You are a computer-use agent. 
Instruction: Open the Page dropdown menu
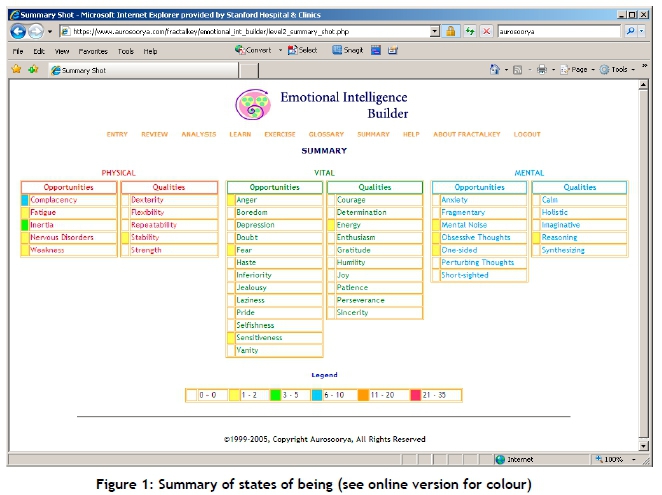(x=577, y=70)
